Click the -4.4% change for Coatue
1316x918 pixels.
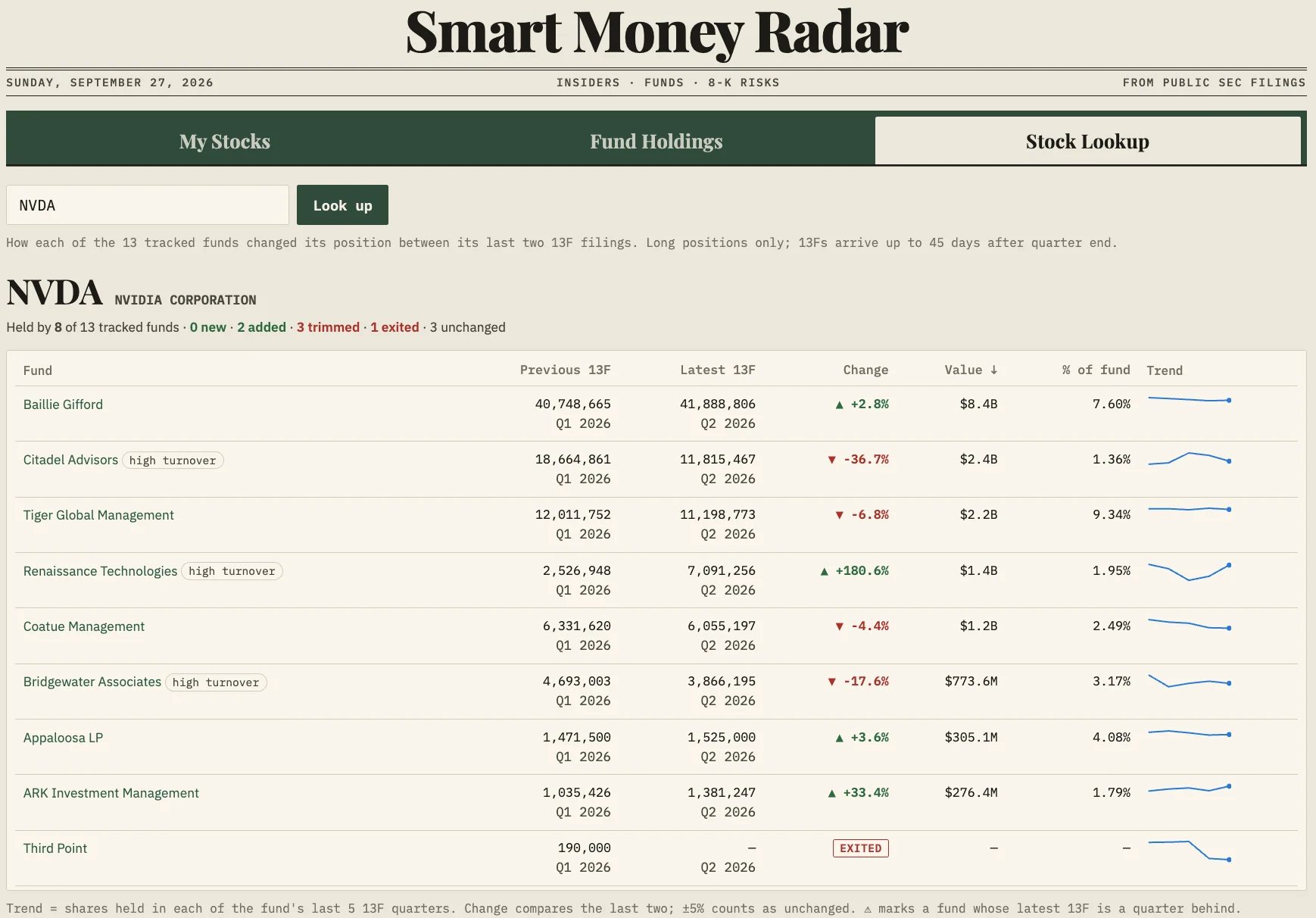click(862, 626)
